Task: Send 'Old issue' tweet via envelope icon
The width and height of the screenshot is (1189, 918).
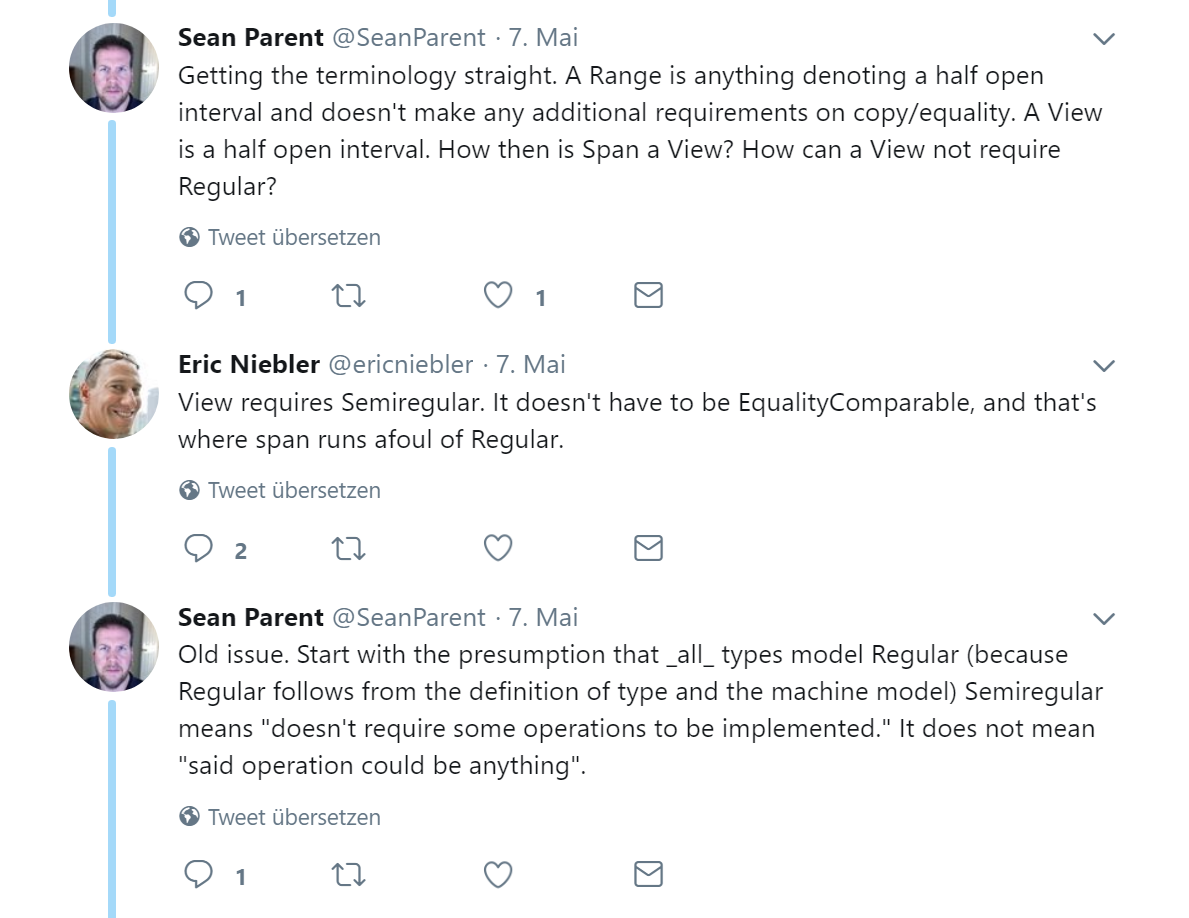Action: coord(648,874)
